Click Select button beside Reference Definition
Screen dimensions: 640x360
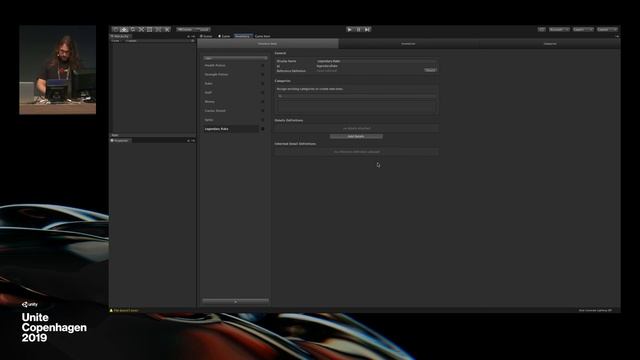430,70
